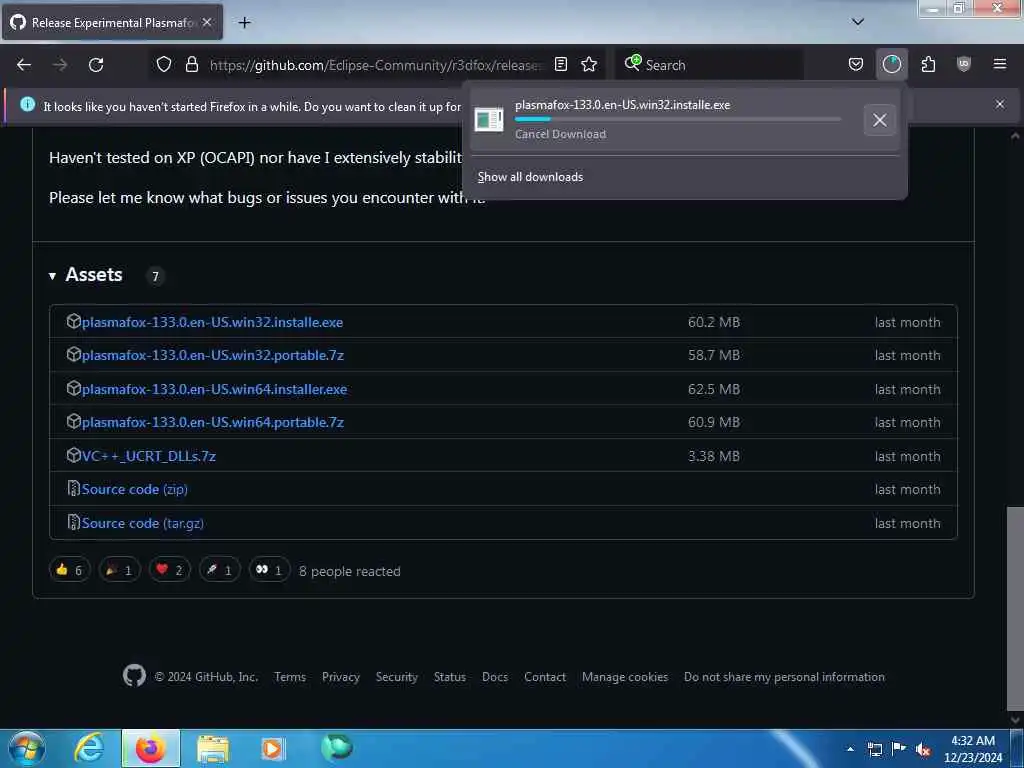This screenshot has height=768, width=1024.
Task: Toggle the rocket reaction
Action: tap(219, 570)
